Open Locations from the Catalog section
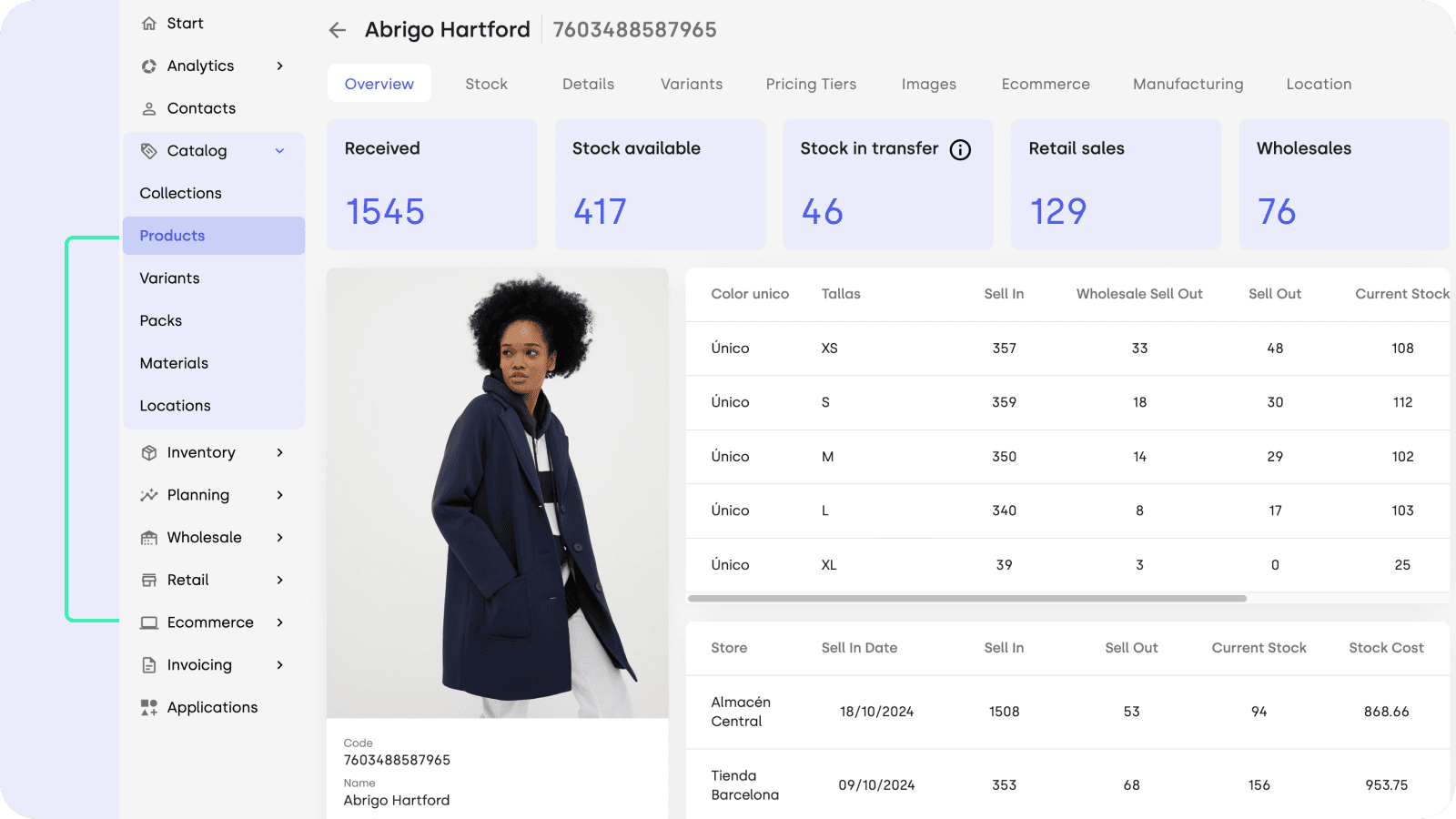Image resolution: width=1456 pixels, height=819 pixels. (x=175, y=406)
